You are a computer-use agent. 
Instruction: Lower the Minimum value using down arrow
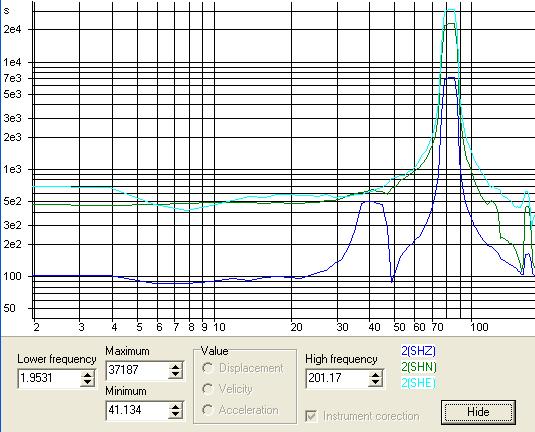tap(175, 415)
